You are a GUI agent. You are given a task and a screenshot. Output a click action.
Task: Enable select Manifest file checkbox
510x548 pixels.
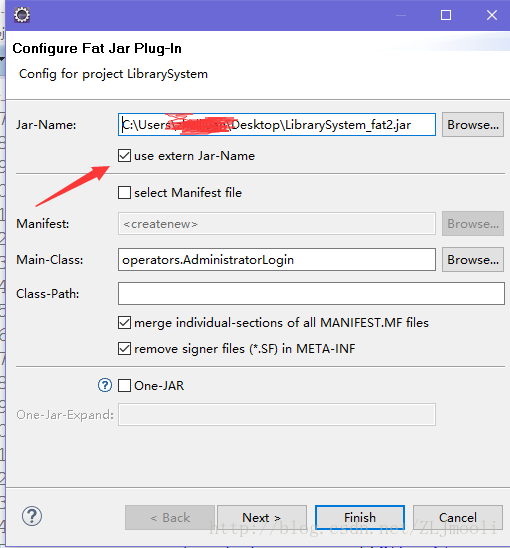[124, 193]
